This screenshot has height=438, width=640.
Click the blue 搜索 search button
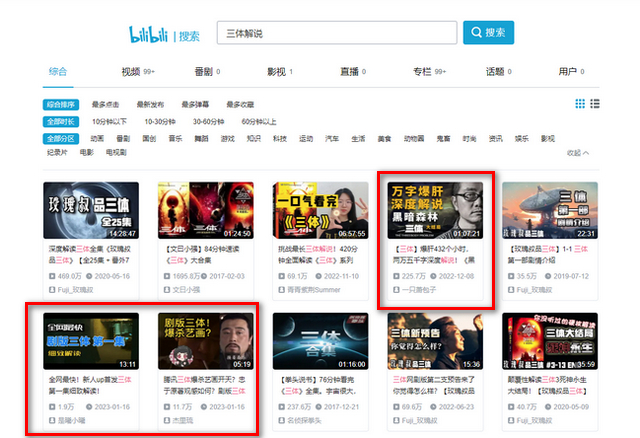489,33
